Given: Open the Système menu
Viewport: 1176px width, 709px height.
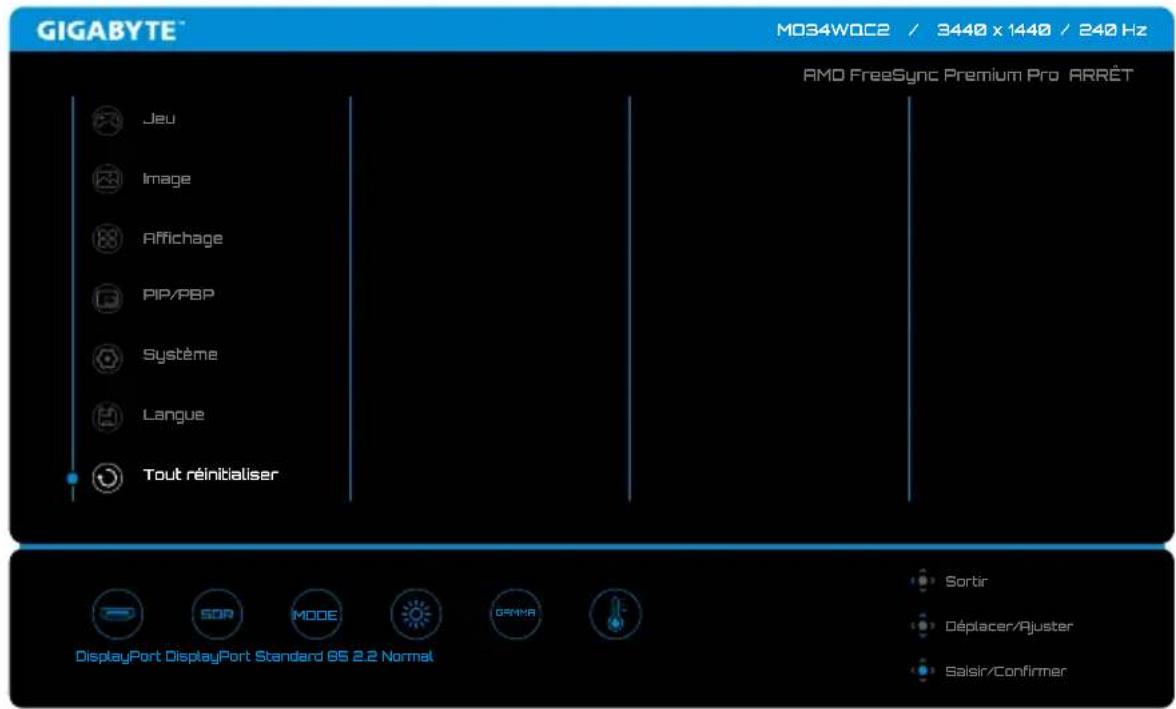Looking at the screenshot, I should (180, 355).
